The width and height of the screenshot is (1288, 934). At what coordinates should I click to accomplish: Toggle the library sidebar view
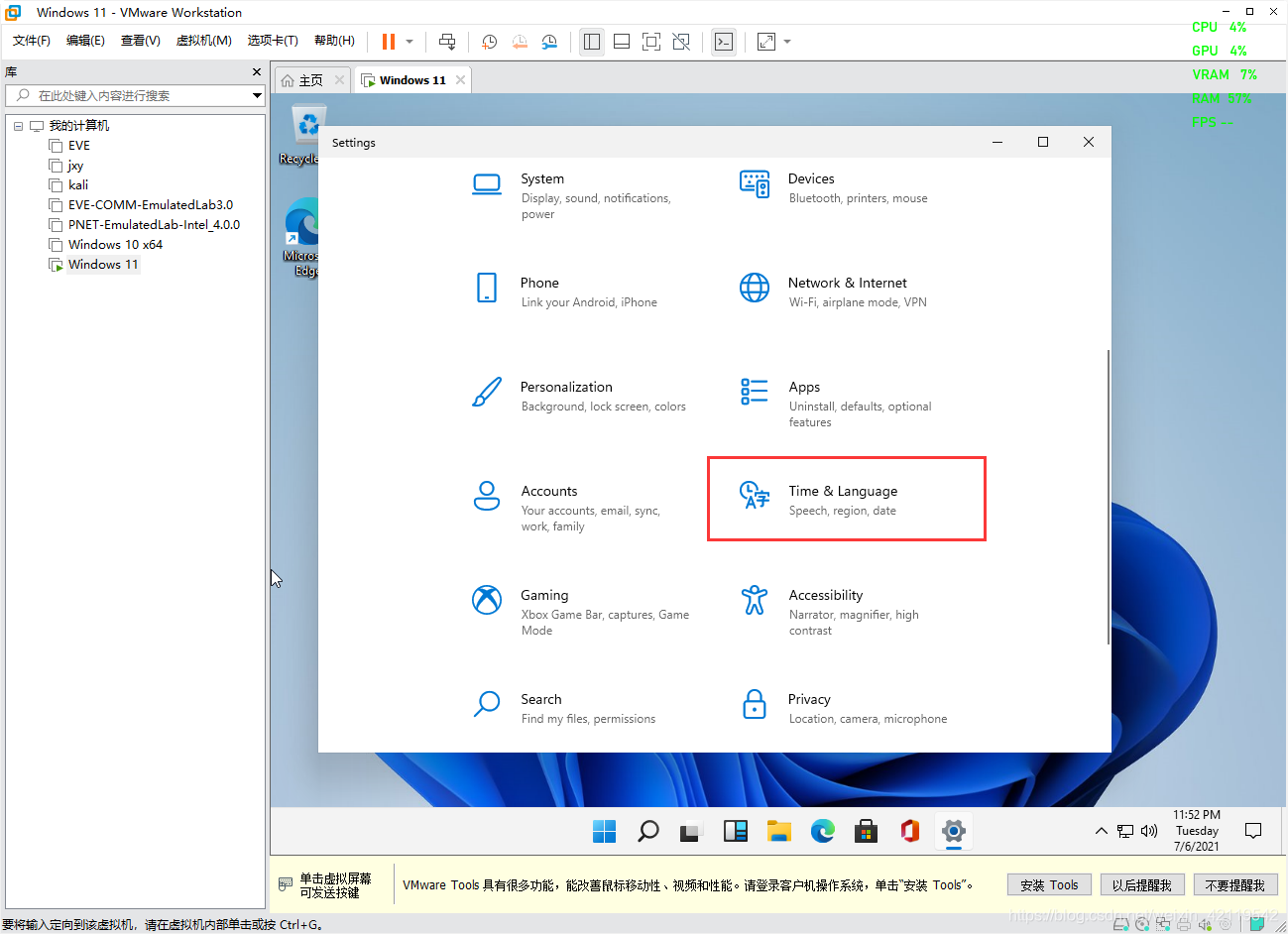[x=592, y=42]
